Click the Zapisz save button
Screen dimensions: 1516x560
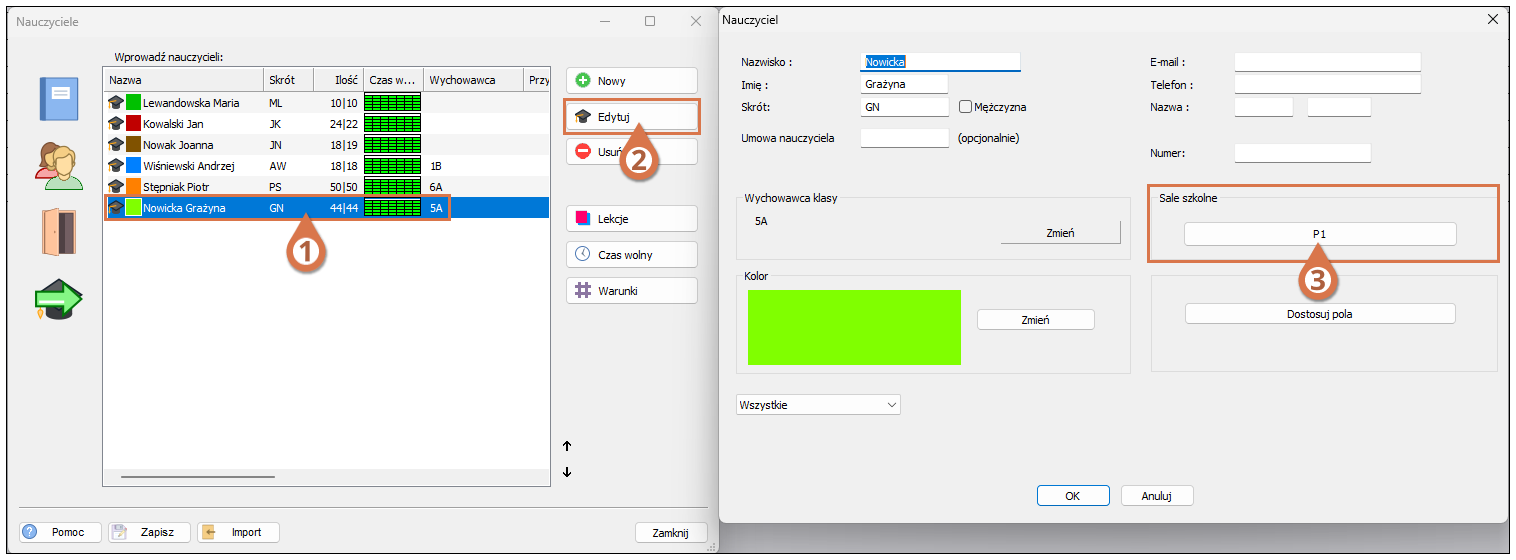pyautogui.click(x=149, y=532)
